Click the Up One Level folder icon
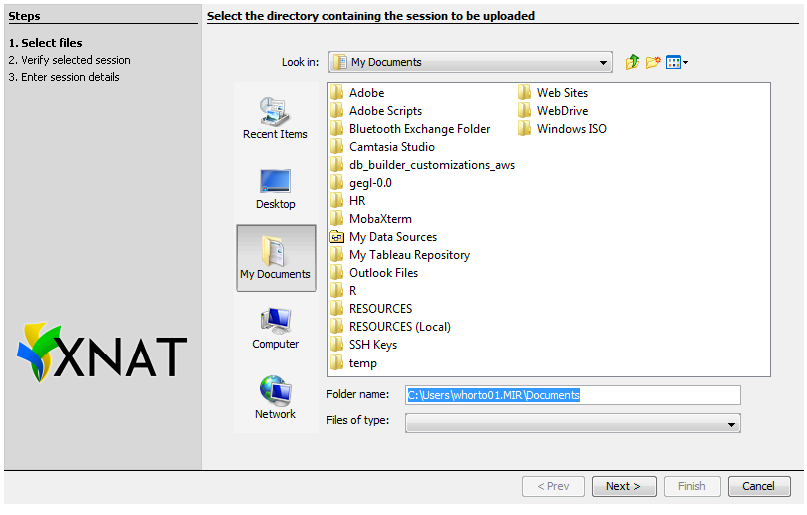This screenshot has width=807, height=515. point(632,62)
